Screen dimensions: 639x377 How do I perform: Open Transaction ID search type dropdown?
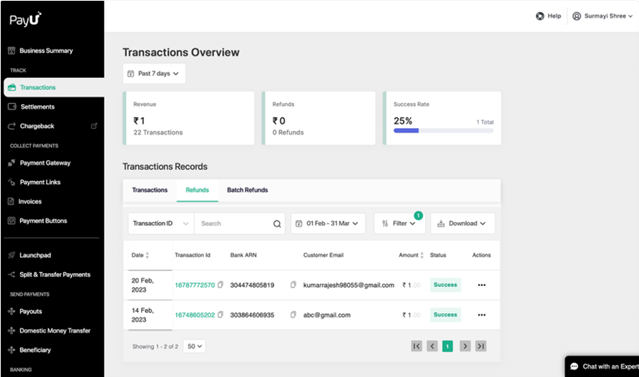pos(161,223)
